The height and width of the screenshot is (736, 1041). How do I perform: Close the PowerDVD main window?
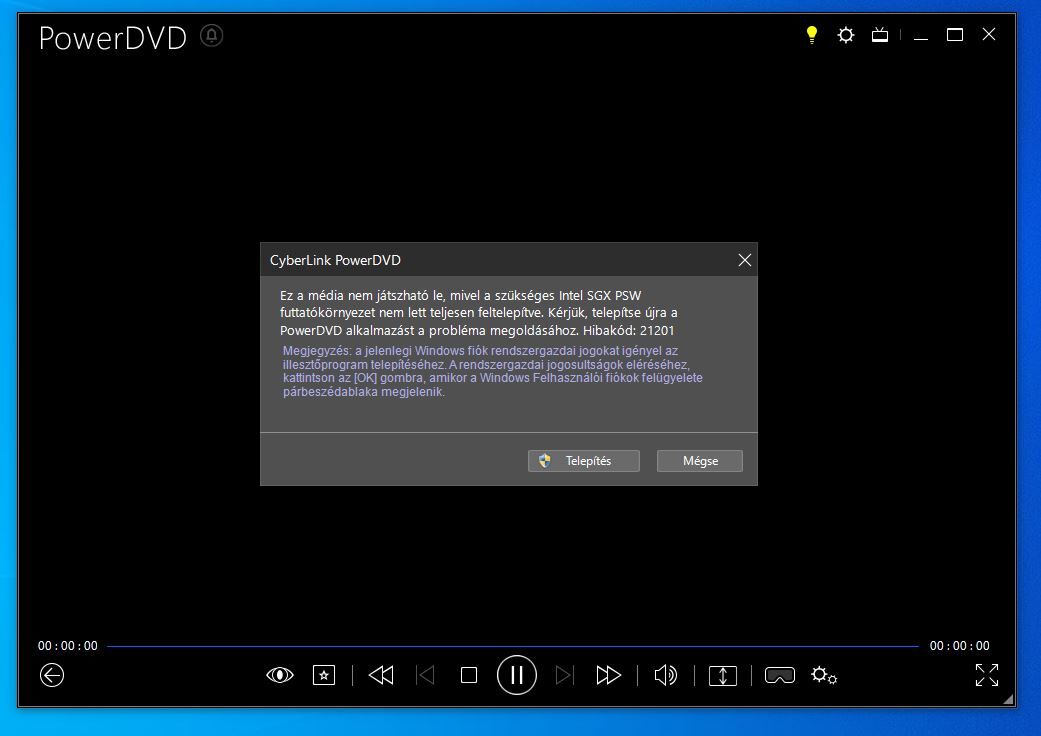[989, 34]
